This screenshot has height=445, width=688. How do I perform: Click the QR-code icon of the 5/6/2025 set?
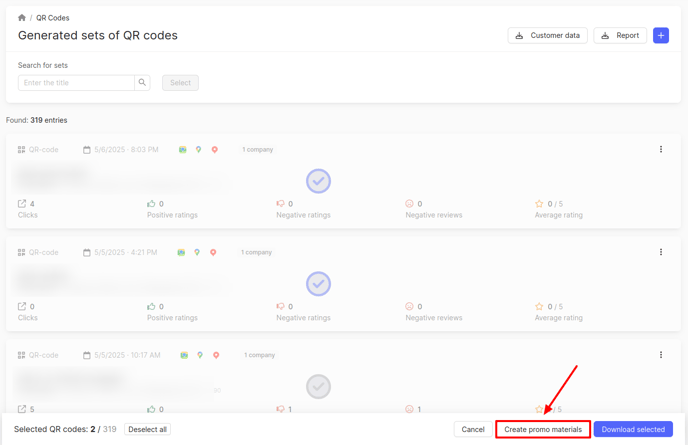pos(22,150)
